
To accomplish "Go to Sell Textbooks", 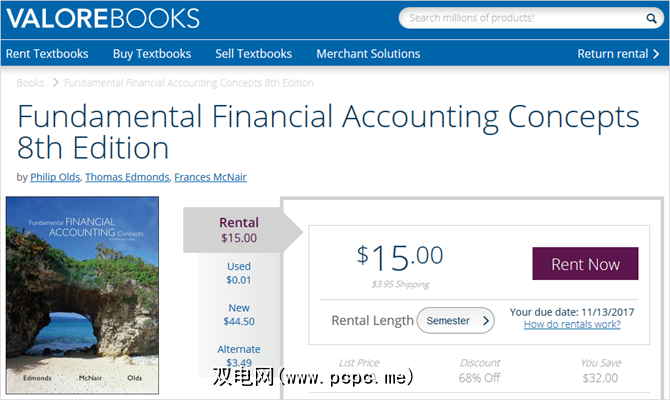I will [254, 54].
